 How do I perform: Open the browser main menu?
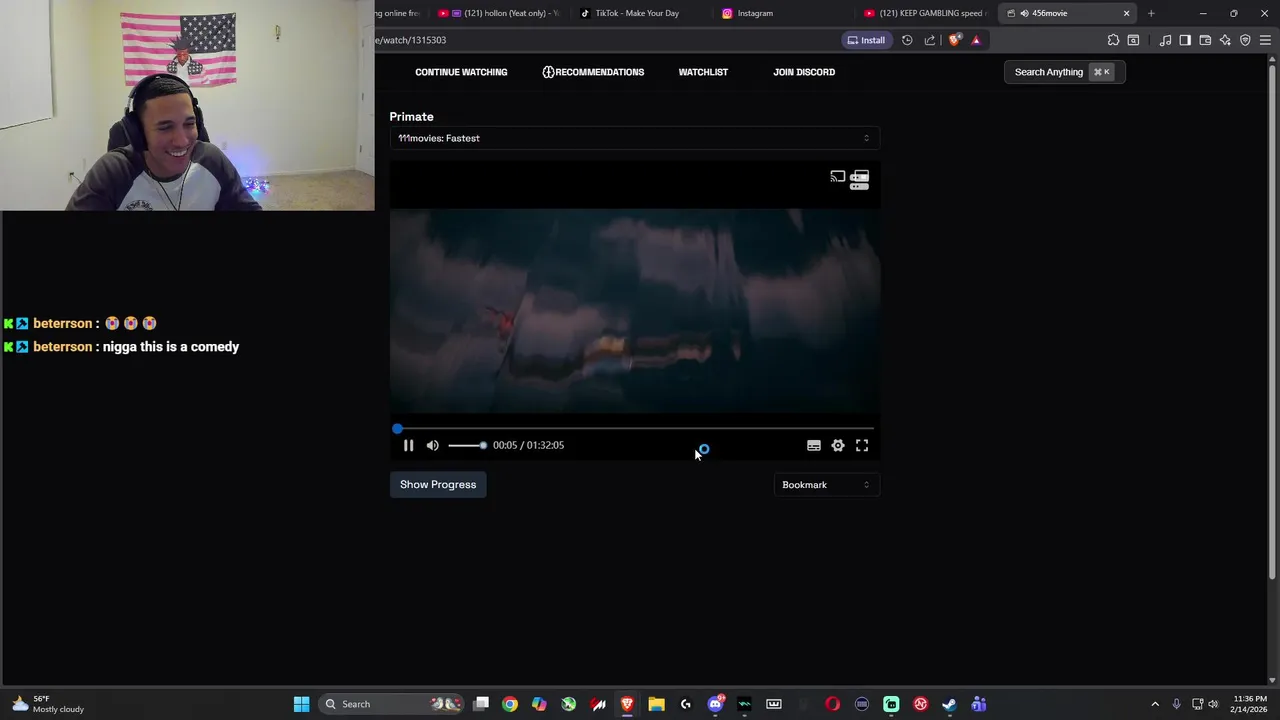point(1266,40)
